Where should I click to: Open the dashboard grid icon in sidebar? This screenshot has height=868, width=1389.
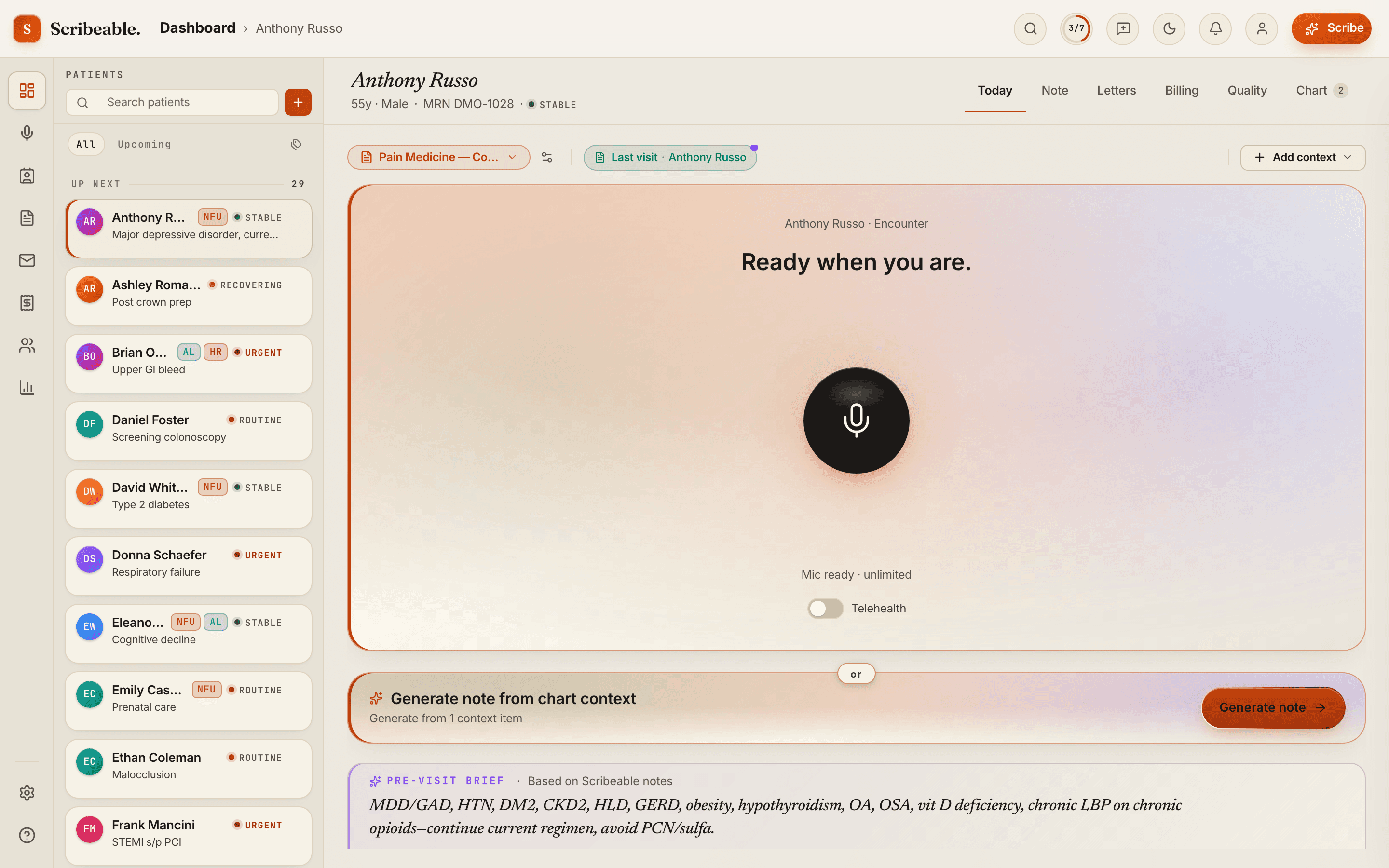tap(27, 91)
